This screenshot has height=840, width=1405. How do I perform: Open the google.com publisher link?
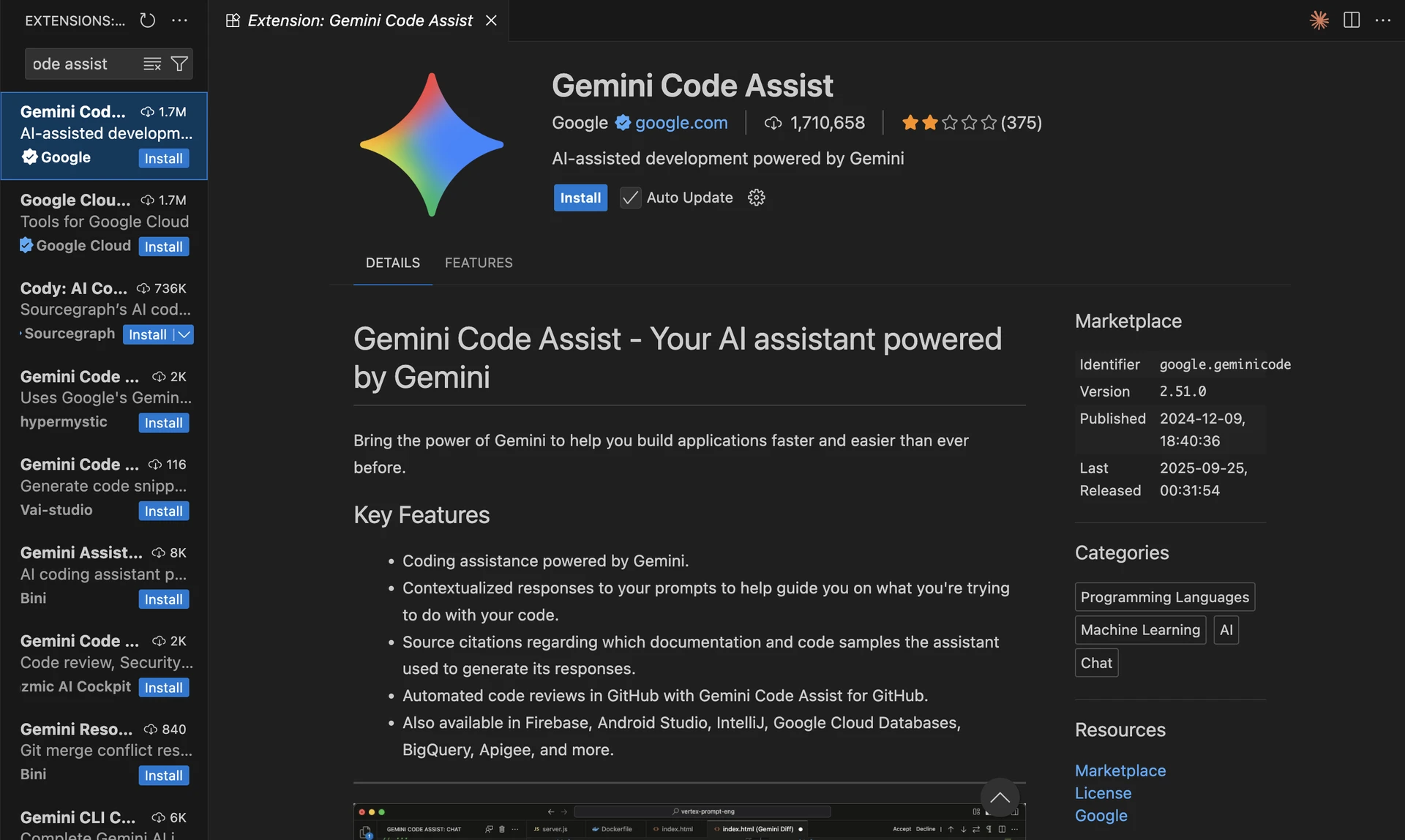click(x=681, y=123)
